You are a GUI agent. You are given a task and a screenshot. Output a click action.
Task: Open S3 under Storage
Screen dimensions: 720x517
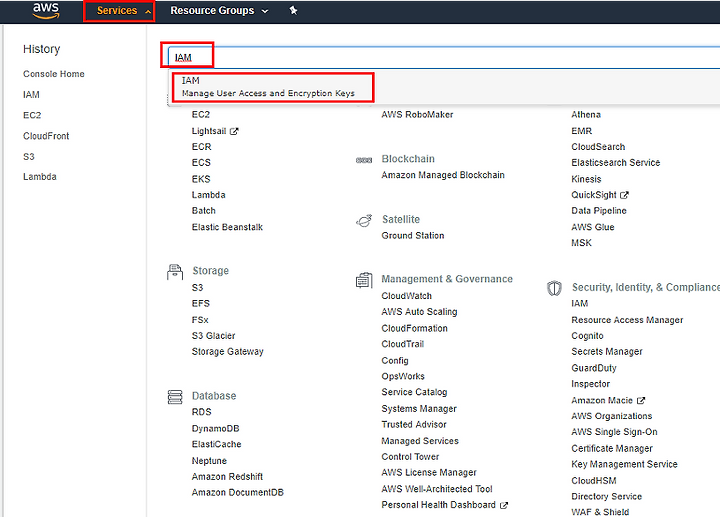197,288
